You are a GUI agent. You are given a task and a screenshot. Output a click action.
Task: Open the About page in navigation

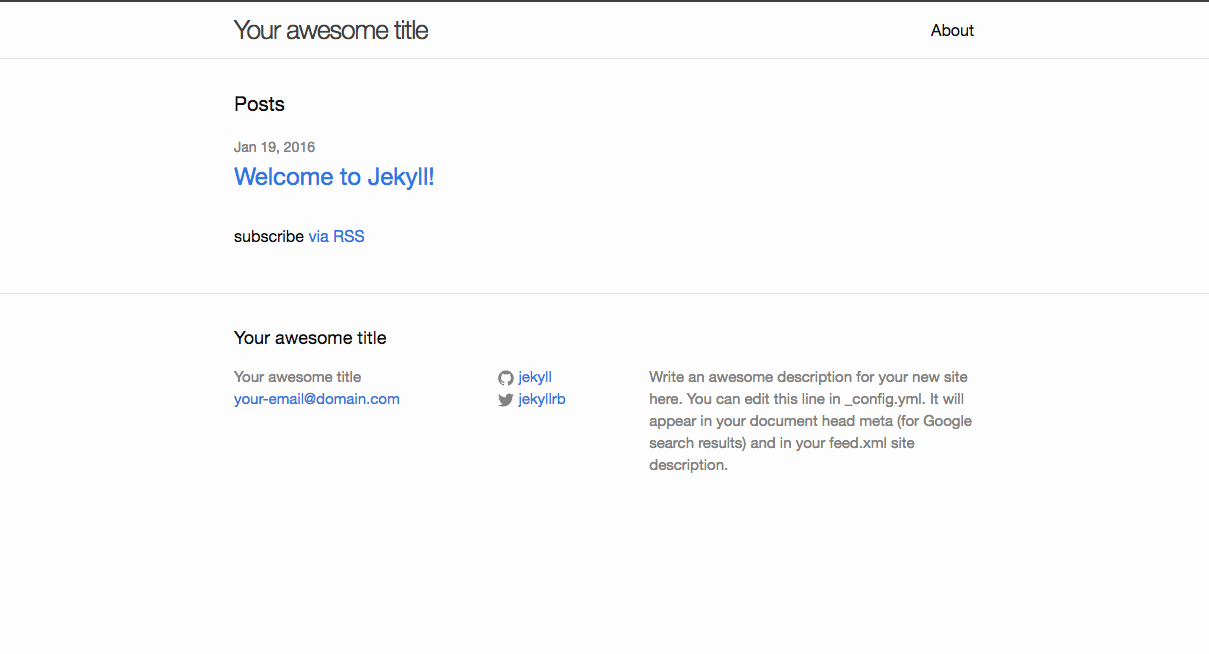(952, 31)
